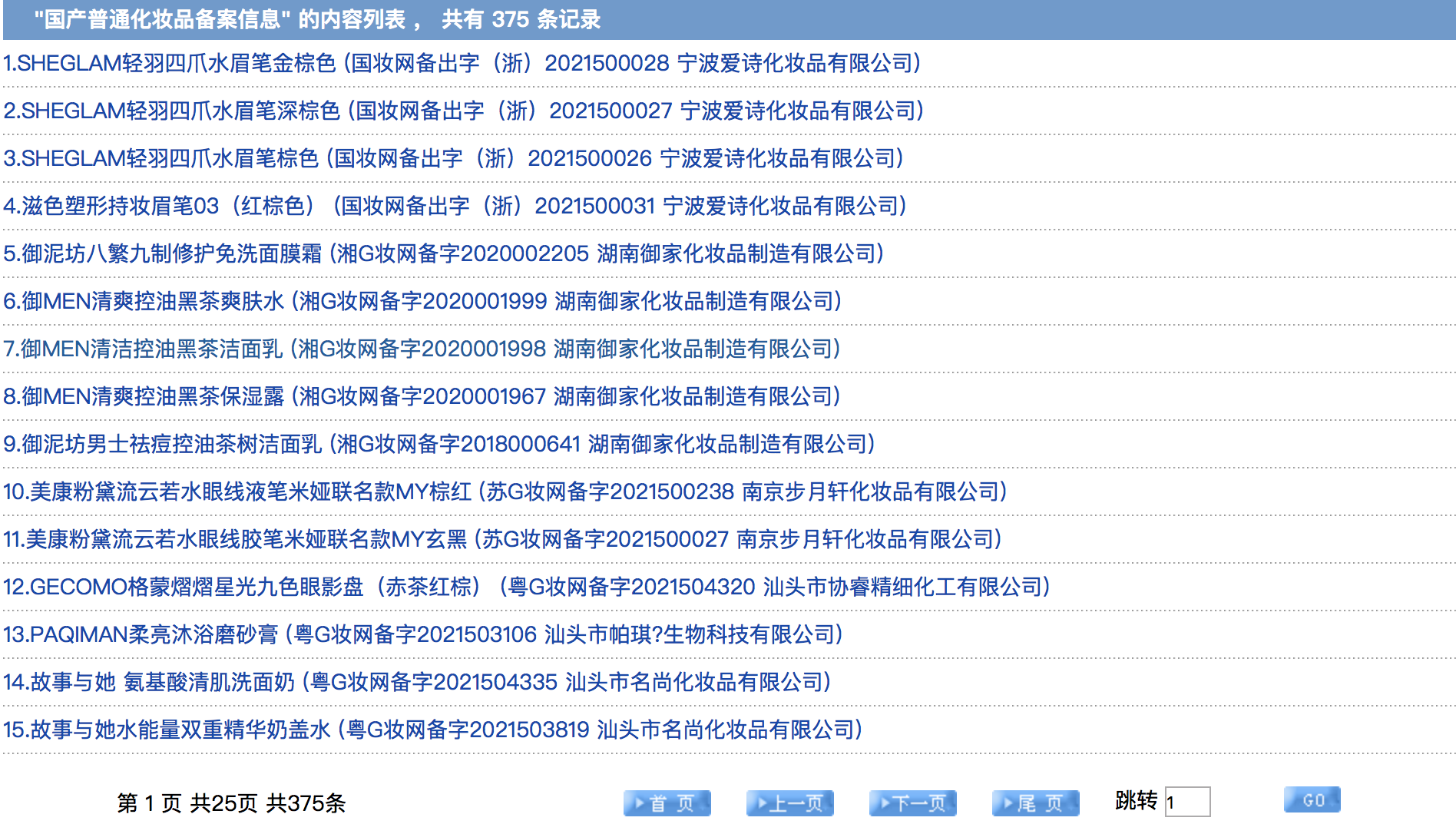Open 美康粉黛流云若水眼线液笔 MY棕红 record

(x=505, y=491)
